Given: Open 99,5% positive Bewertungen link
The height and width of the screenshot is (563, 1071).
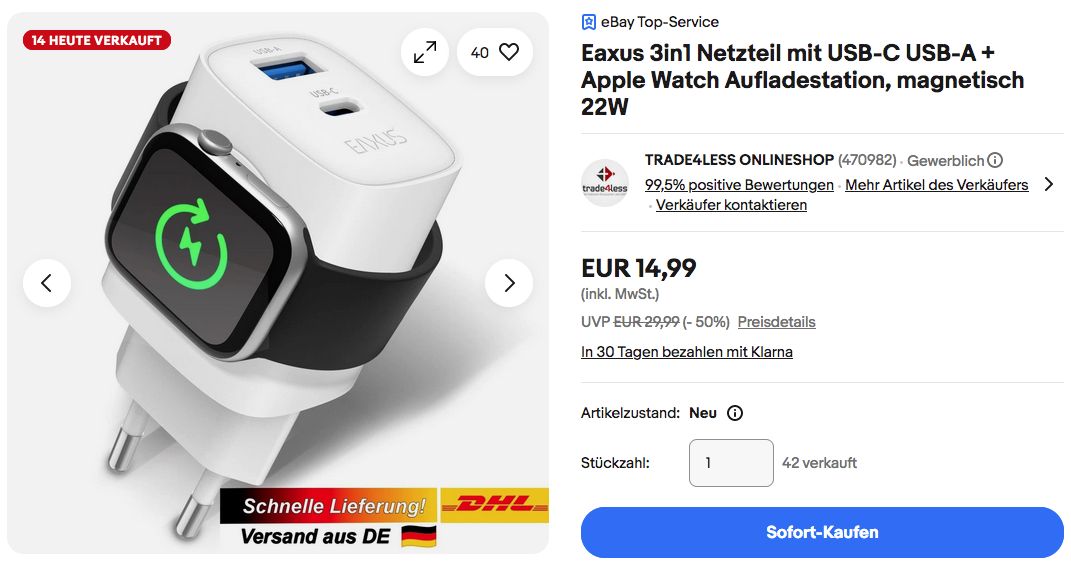Looking at the screenshot, I should pyautogui.click(x=739, y=184).
